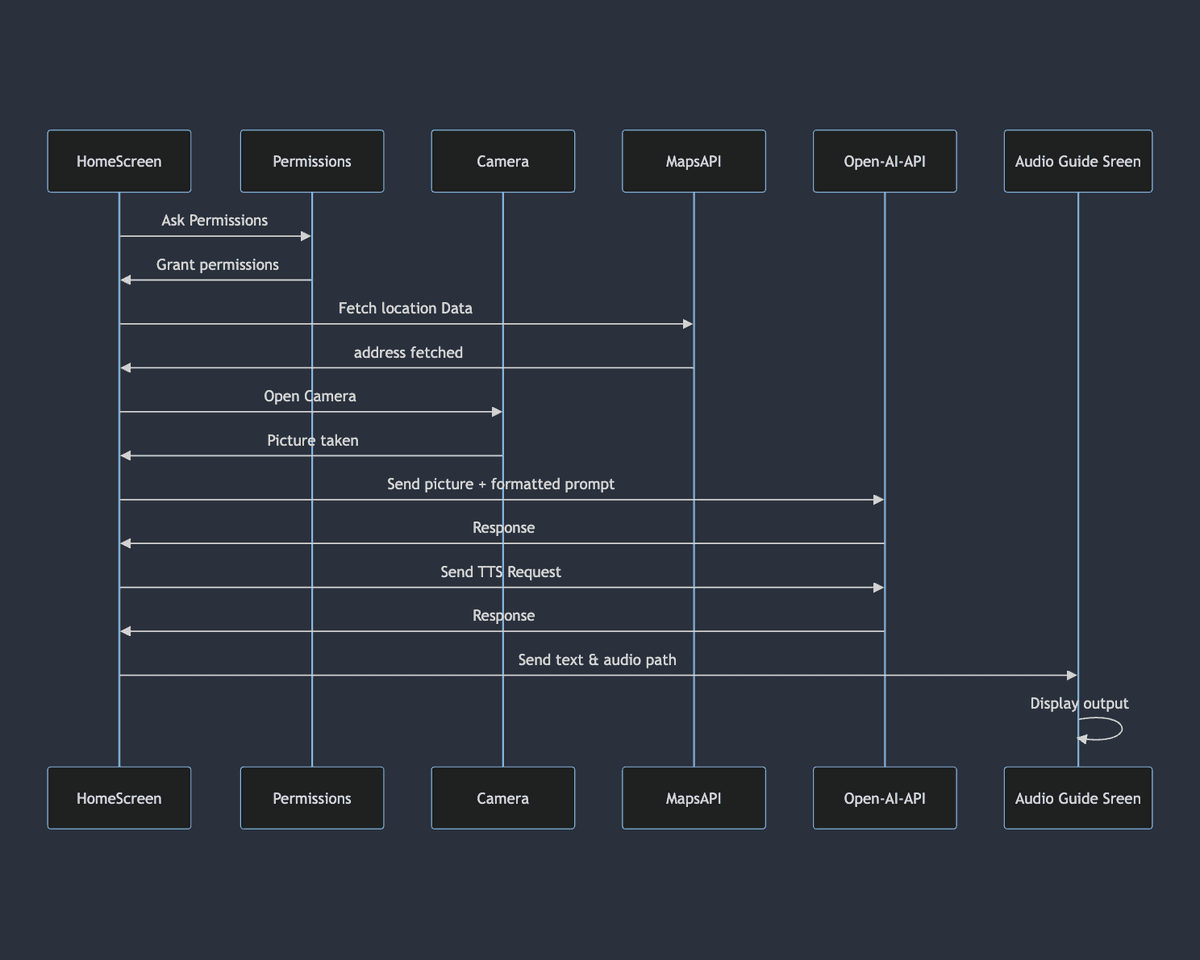Click the top Camera participant box

point(503,161)
